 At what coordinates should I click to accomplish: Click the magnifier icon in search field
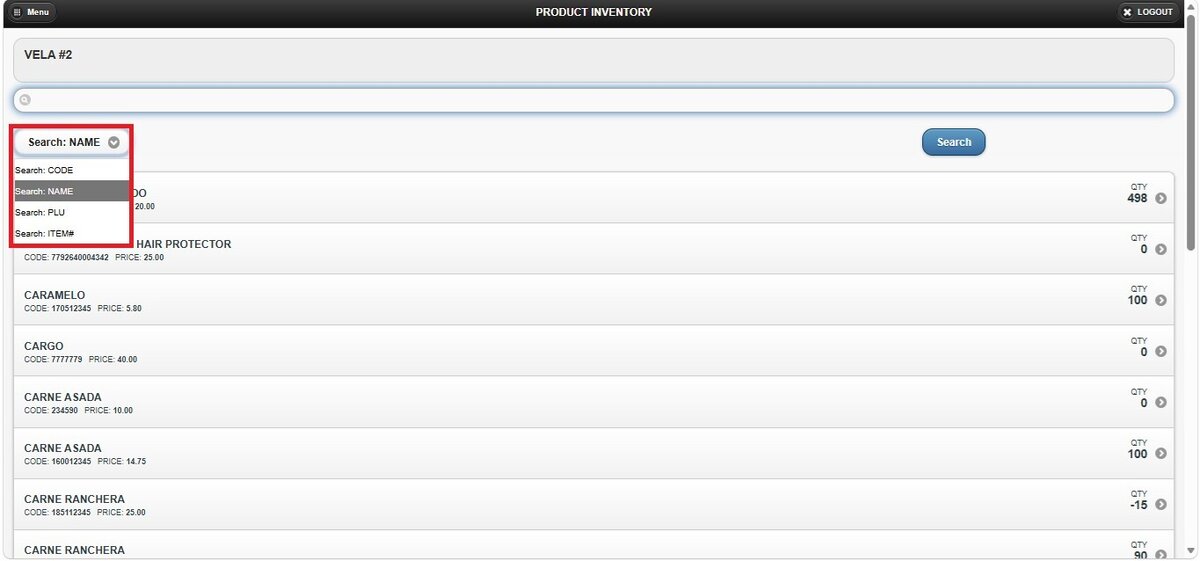(x=26, y=100)
